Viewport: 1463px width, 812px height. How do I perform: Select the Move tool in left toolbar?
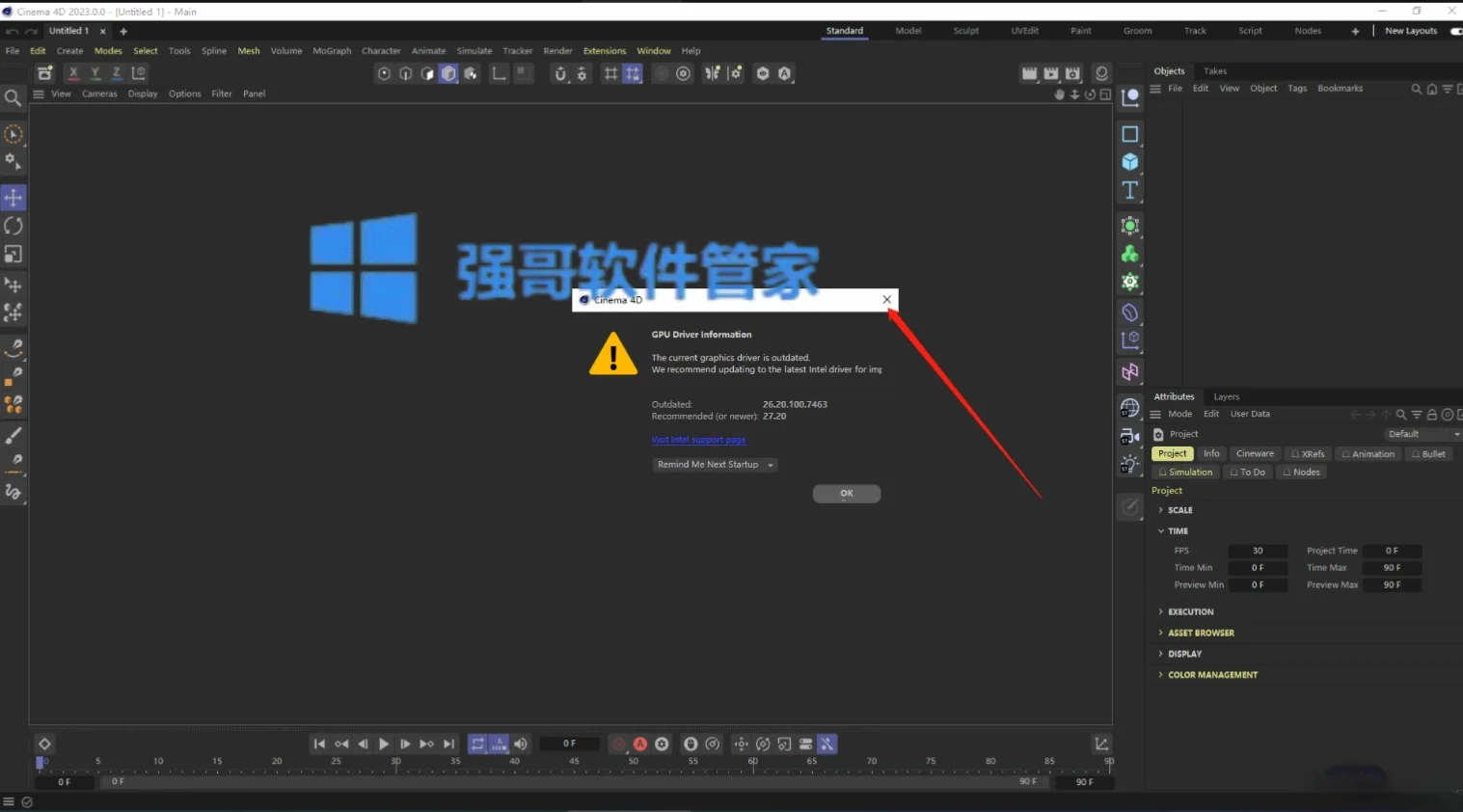14,198
